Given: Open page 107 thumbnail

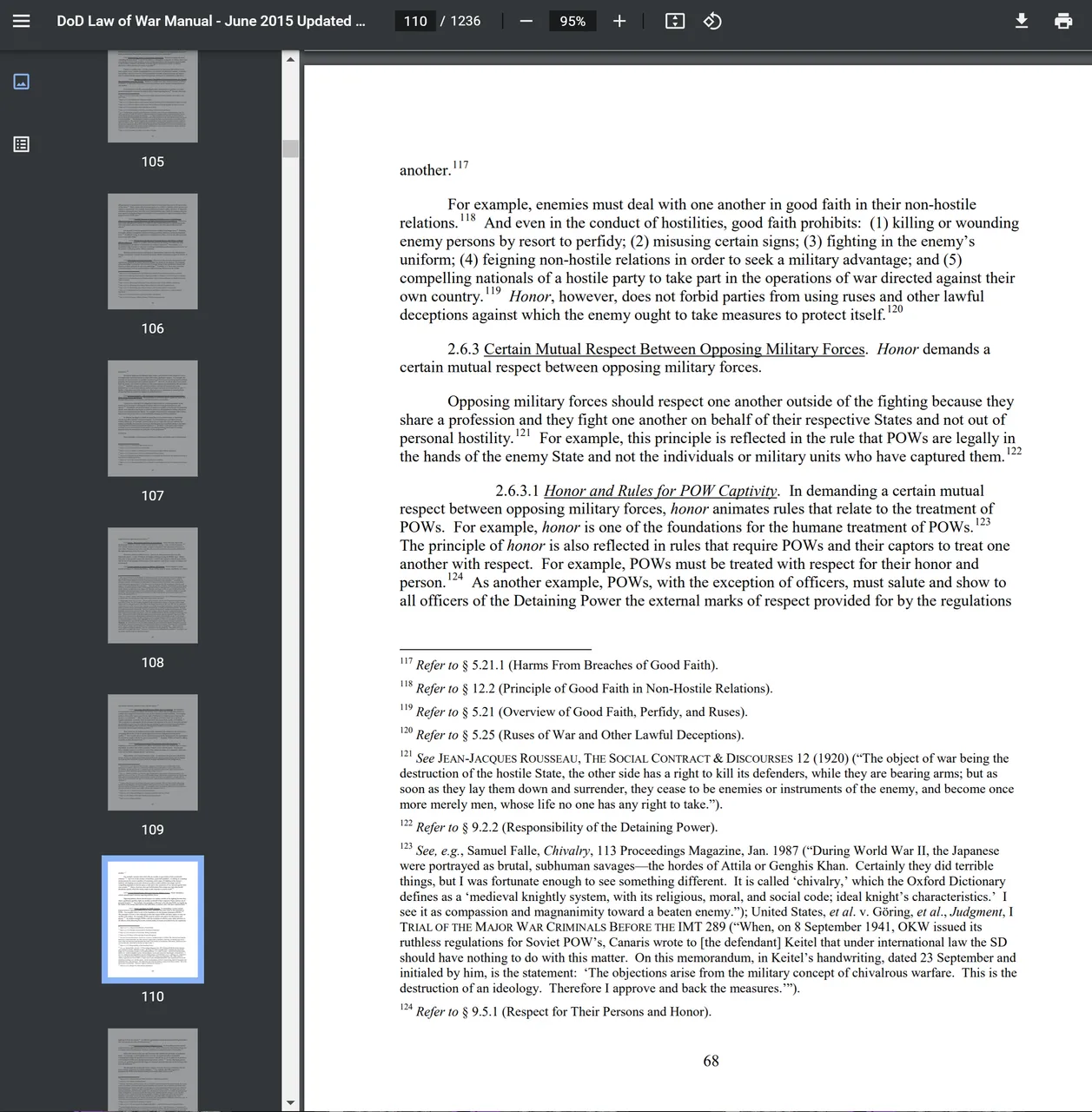Looking at the screenshot, I should click(153, 418).
